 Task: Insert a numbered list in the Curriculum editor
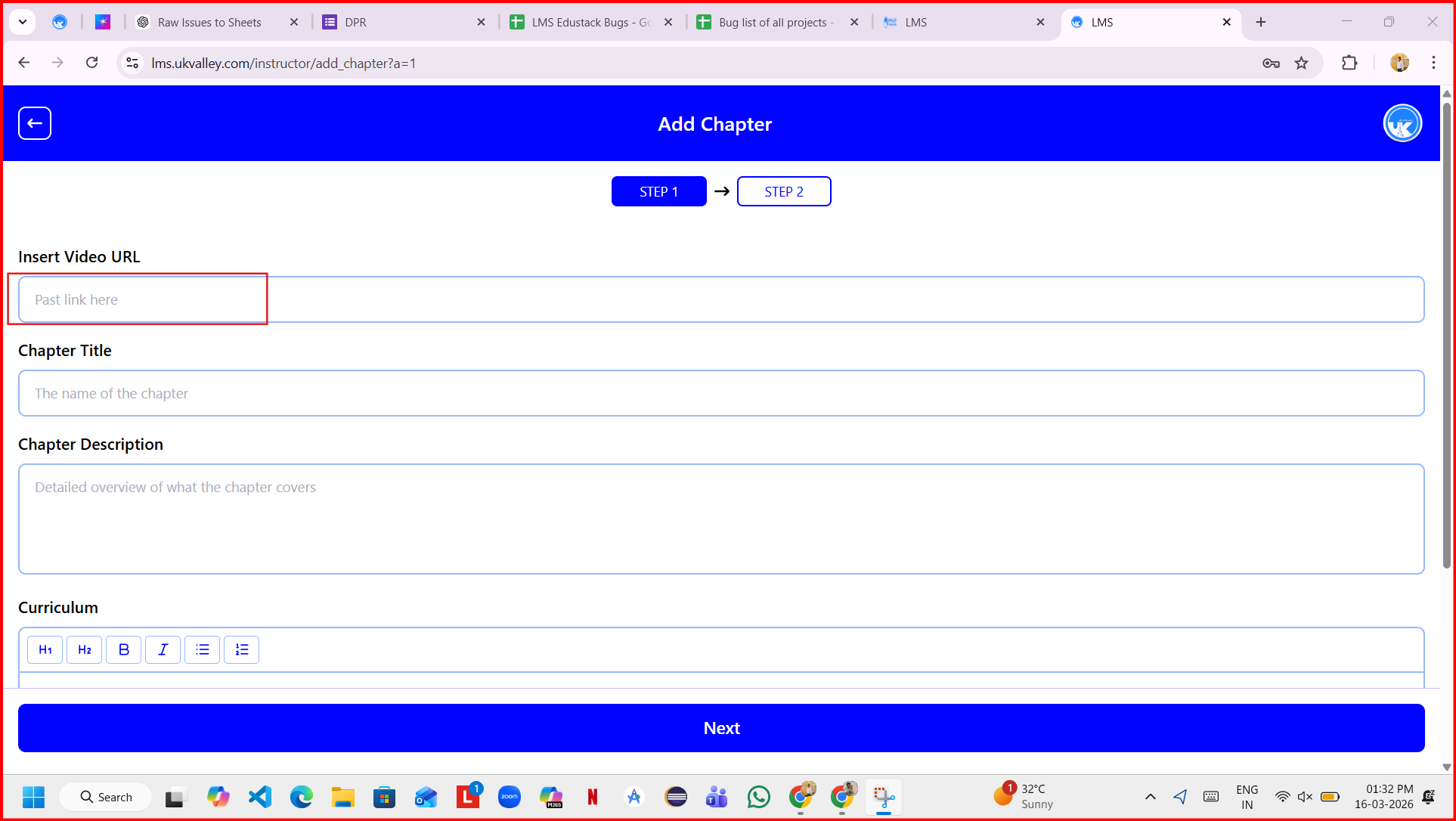(x=242, y=649)
